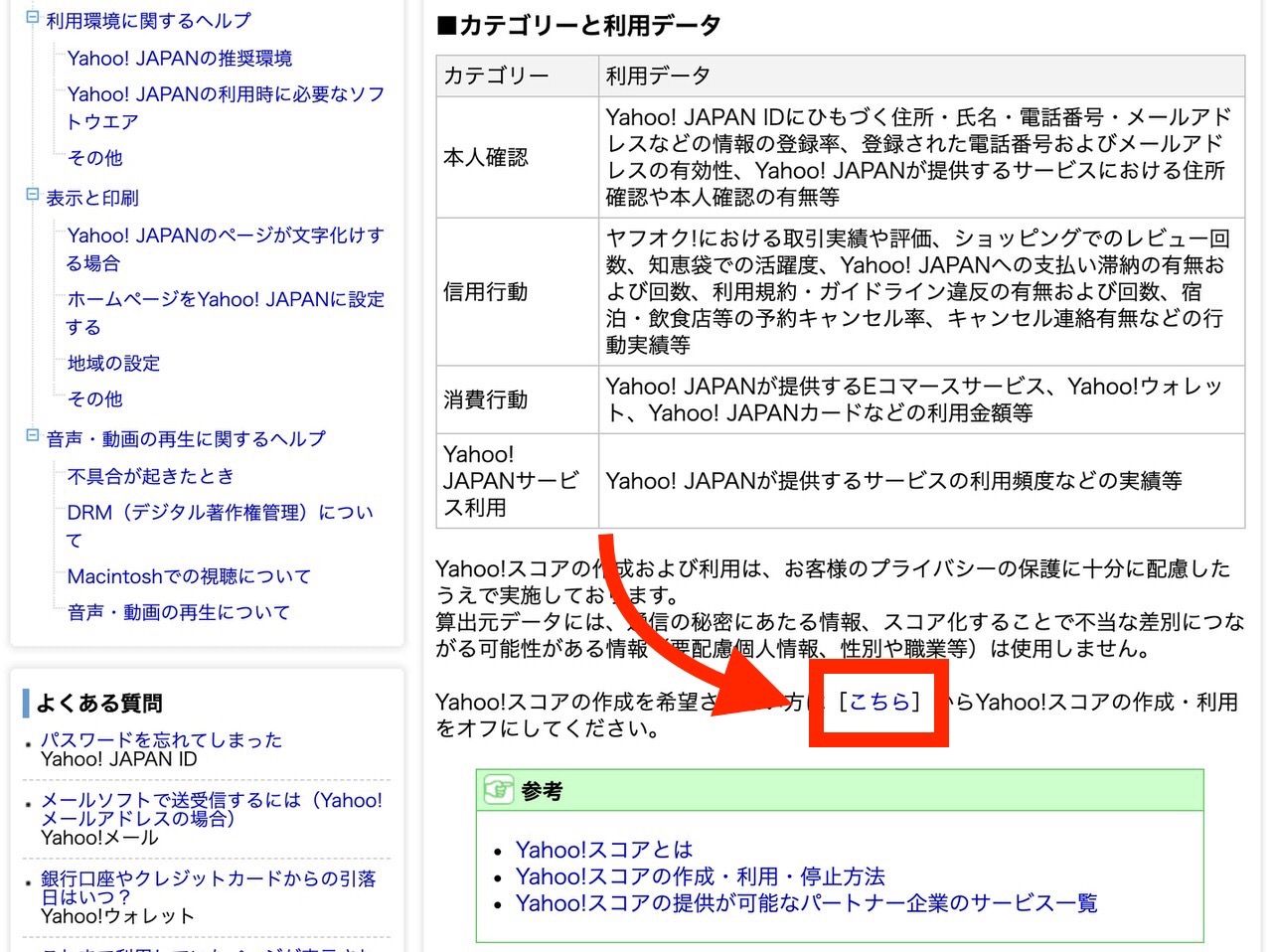Open Yahoo!スコアの作成・利用・停止方法 reference link
This screenshot has height=952, width=1272.
701,876
